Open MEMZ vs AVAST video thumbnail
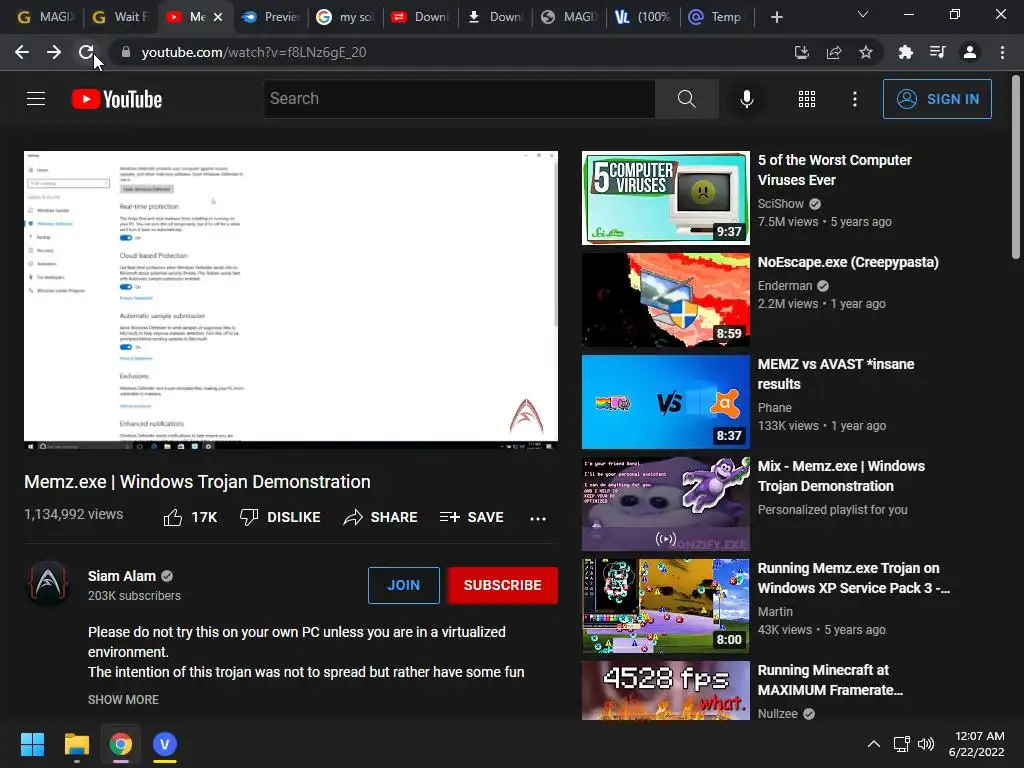Image resolution: width=1024 pixels, height=768 pixels. 665,402
